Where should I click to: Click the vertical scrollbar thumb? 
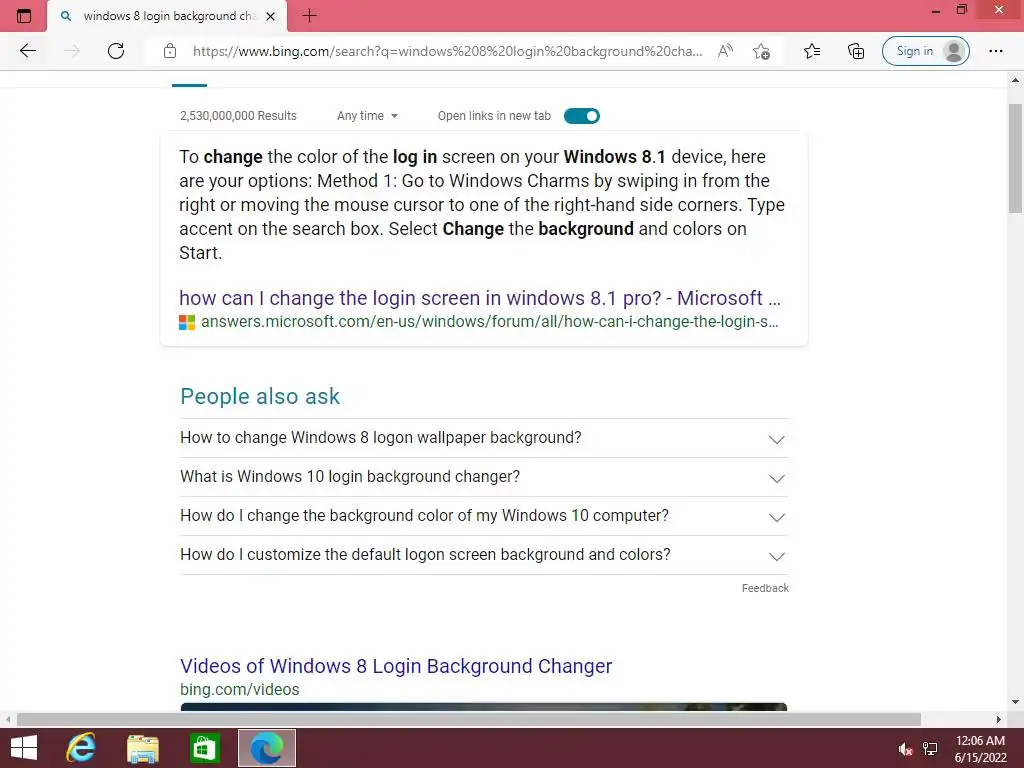1015,158
